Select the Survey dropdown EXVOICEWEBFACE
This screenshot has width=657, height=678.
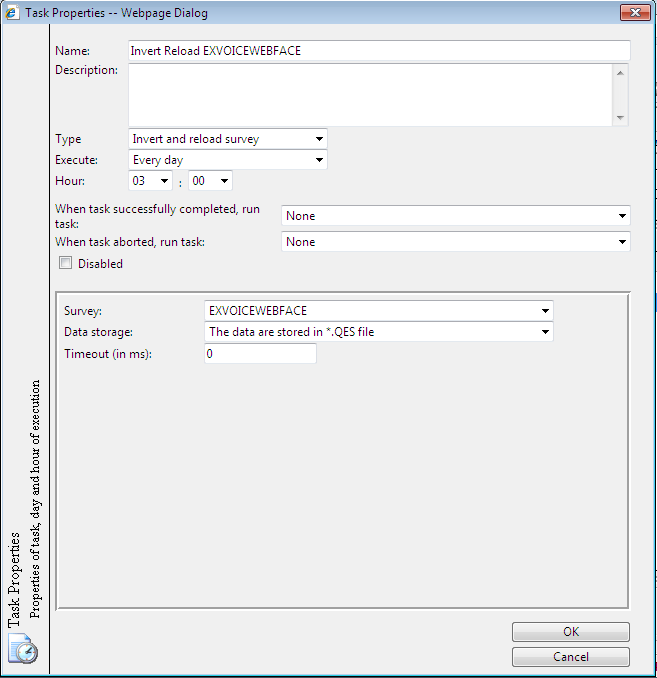pyautogui.click(x=378, y=311)
